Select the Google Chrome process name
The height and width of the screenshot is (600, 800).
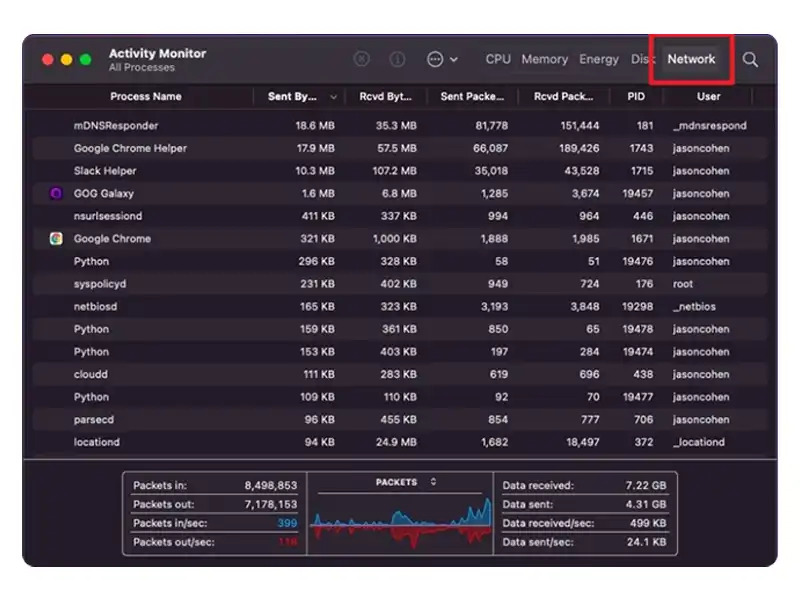click(x=112, y=238)
